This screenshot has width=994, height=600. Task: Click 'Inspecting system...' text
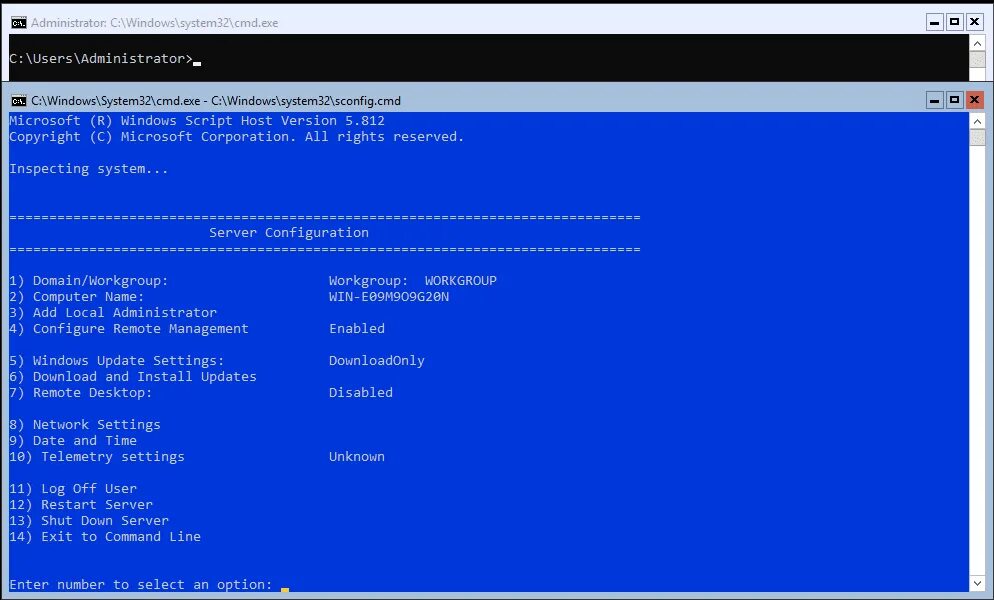[x=89, y=169]
